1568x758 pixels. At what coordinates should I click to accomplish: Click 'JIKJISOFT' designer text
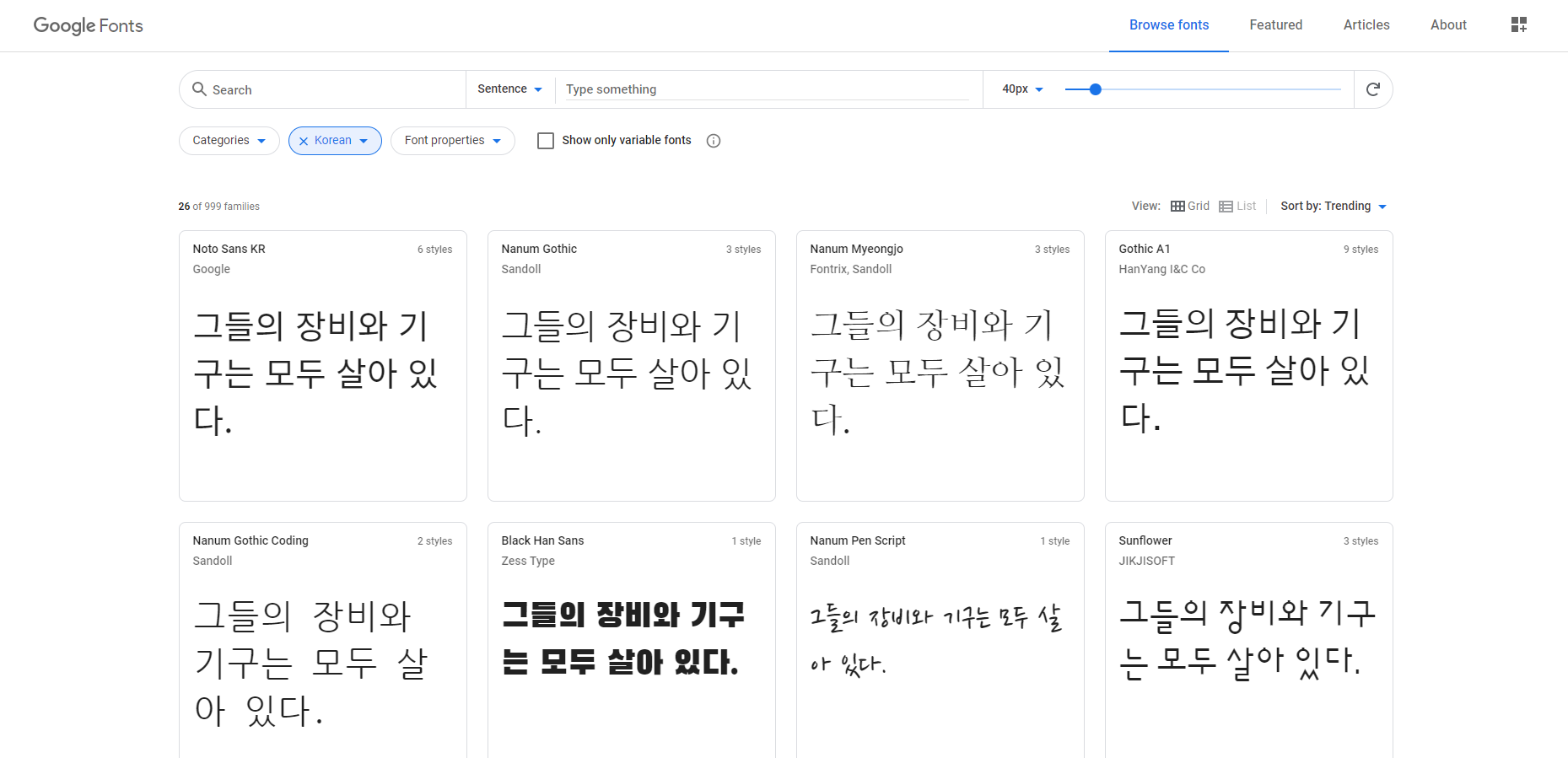[x=1146, y=561]
